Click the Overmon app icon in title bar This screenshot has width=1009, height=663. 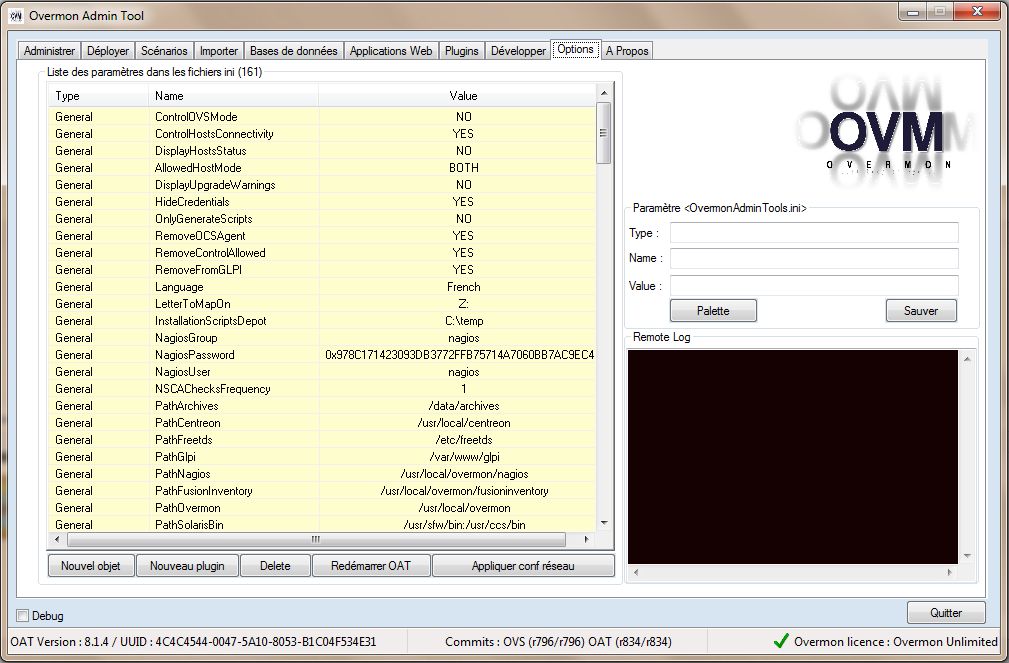coord(15,15)
